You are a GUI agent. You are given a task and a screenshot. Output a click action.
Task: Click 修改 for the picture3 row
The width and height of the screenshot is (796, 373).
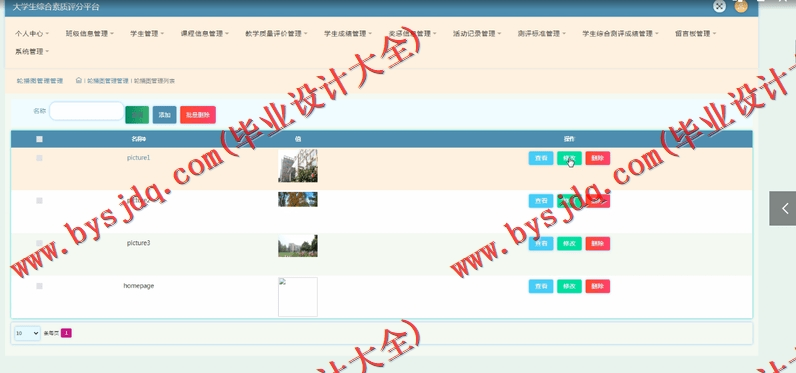(569, 244)
